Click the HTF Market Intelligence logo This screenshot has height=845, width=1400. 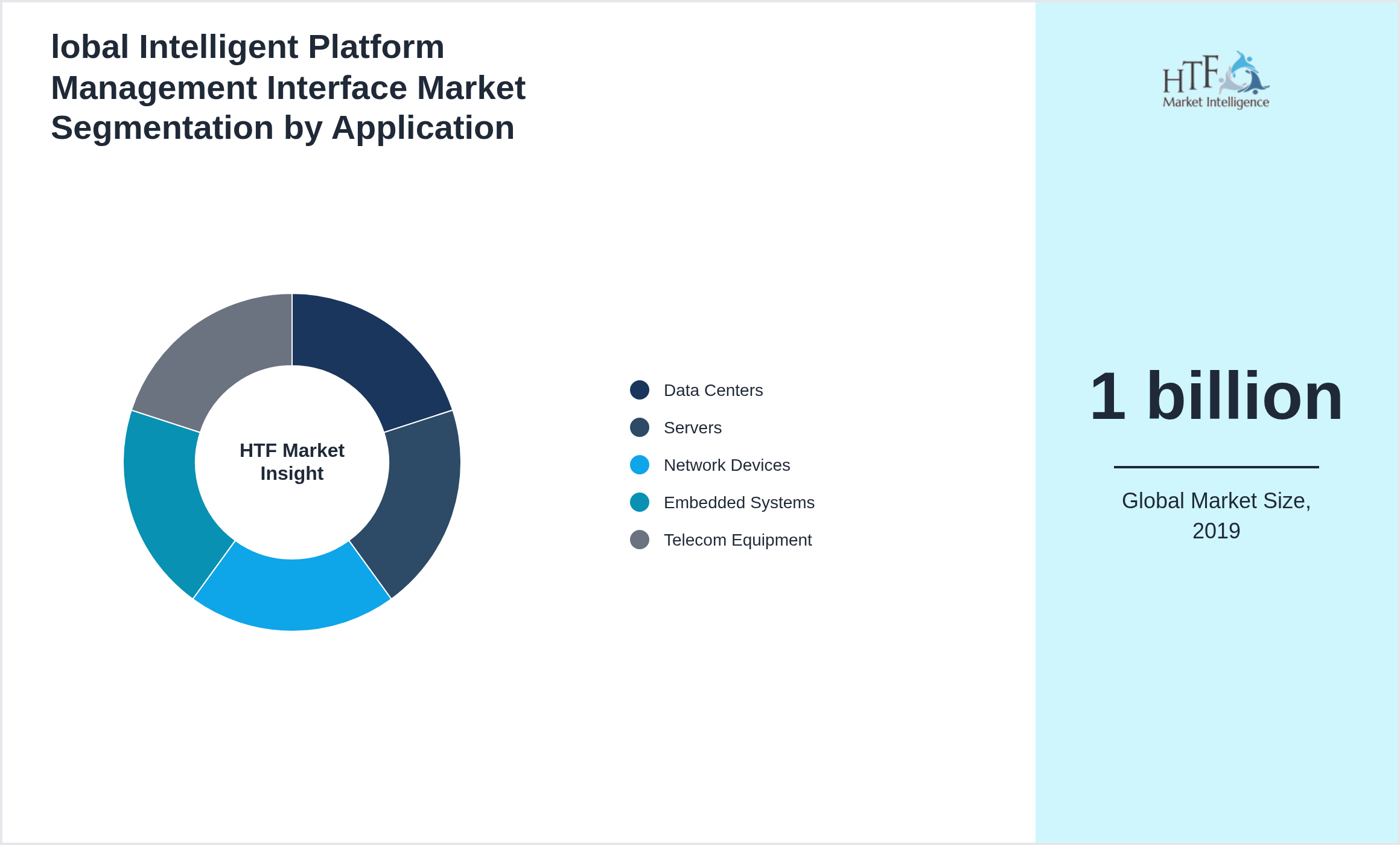click(x=1218, y=78)
